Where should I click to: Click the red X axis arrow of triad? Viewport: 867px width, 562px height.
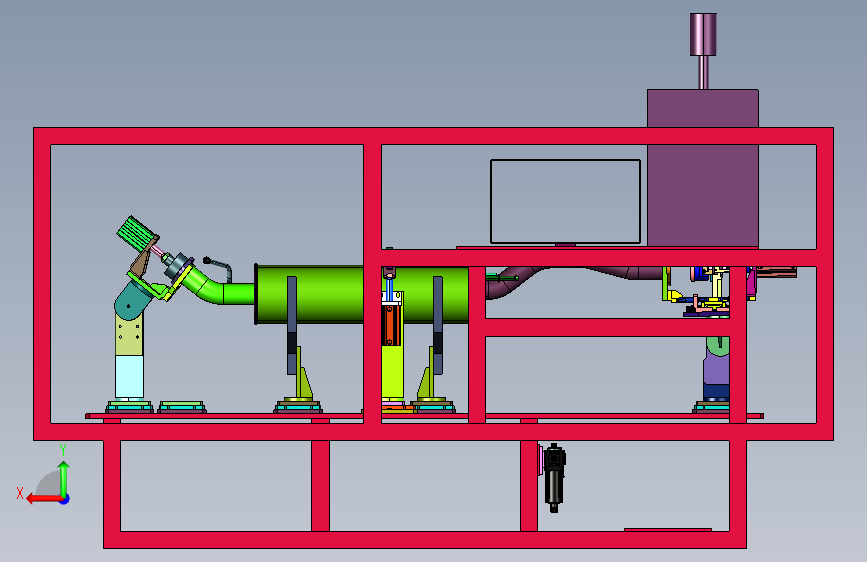point(44,499)
